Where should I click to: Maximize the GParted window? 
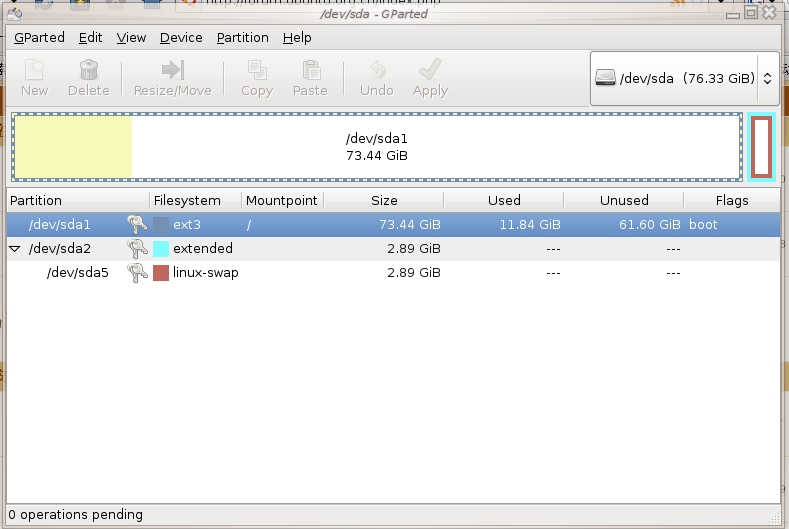751,12
